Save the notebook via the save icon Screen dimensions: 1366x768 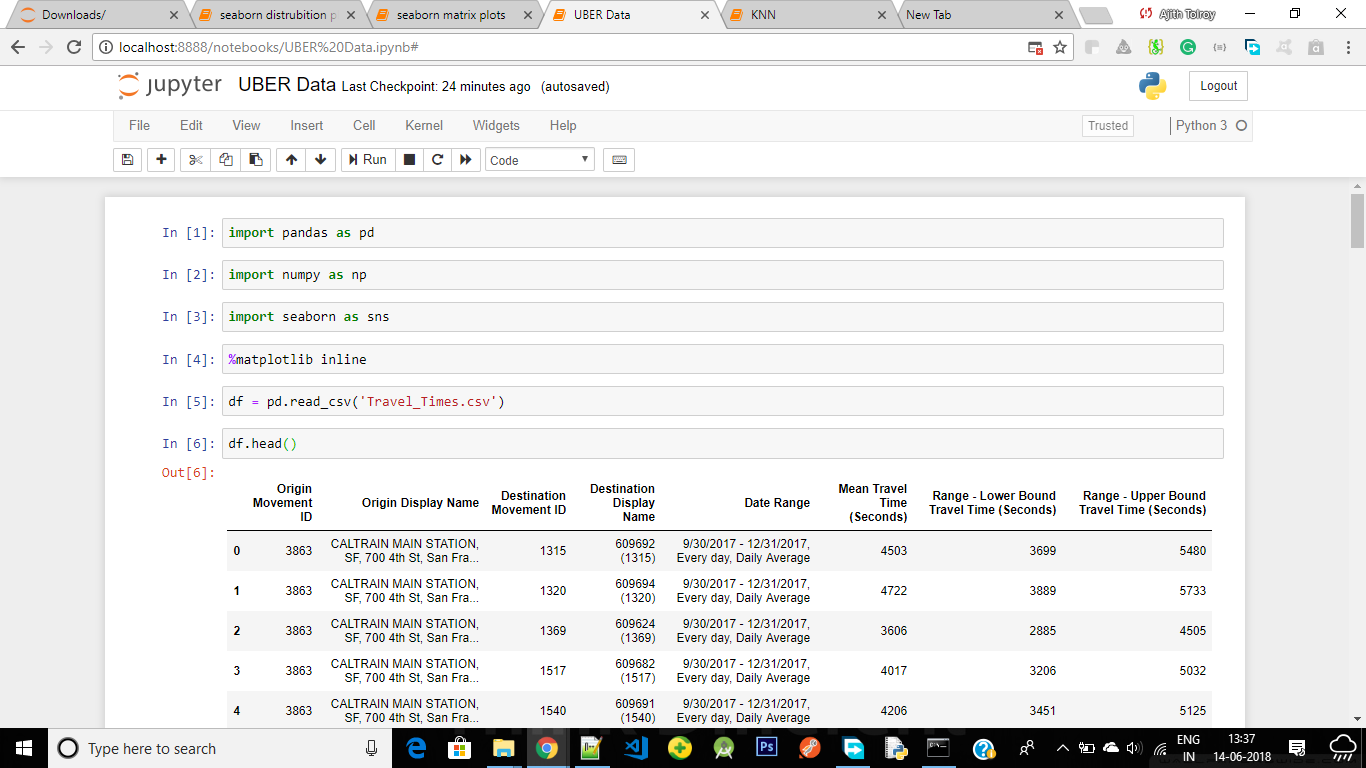[127, 159]
